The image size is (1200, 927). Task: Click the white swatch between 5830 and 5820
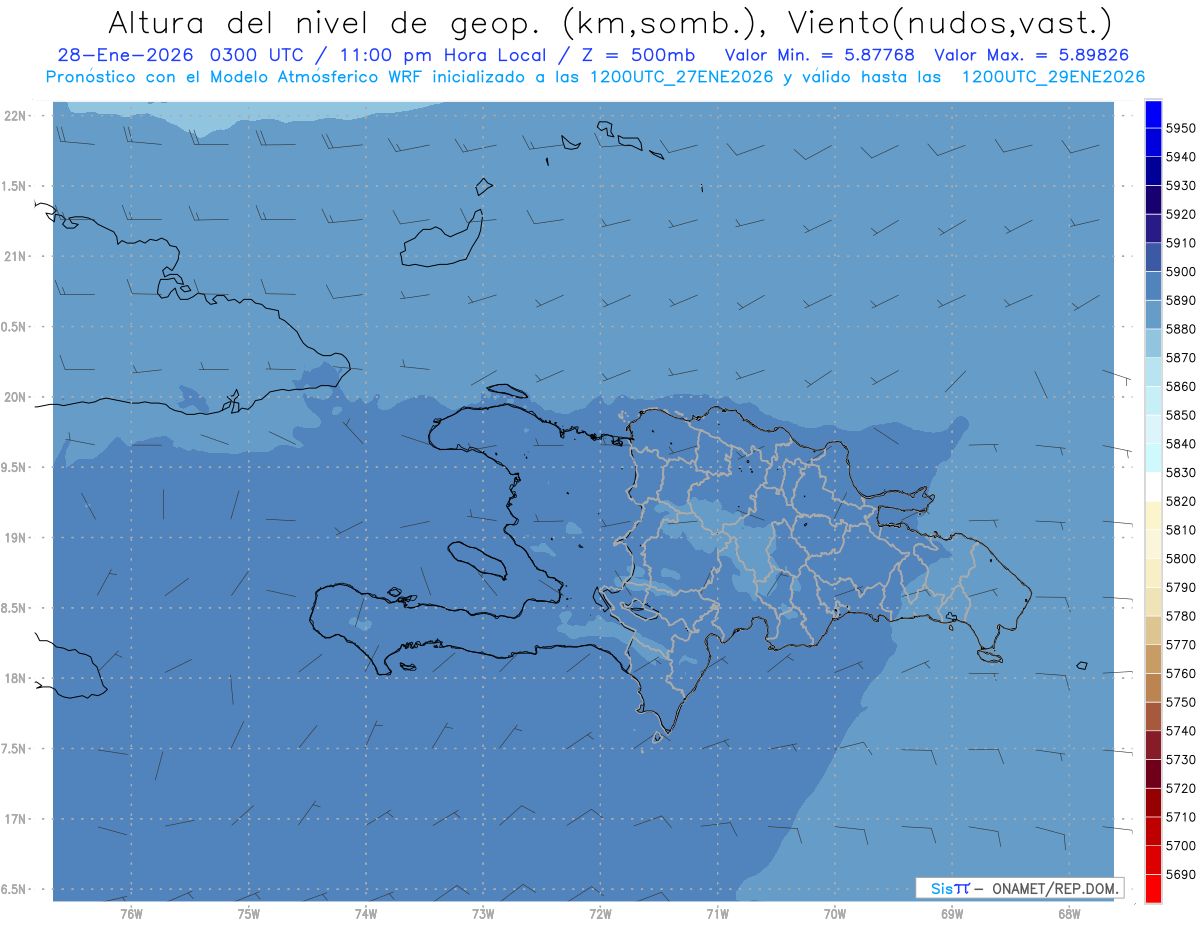[x=1153, y=487]
